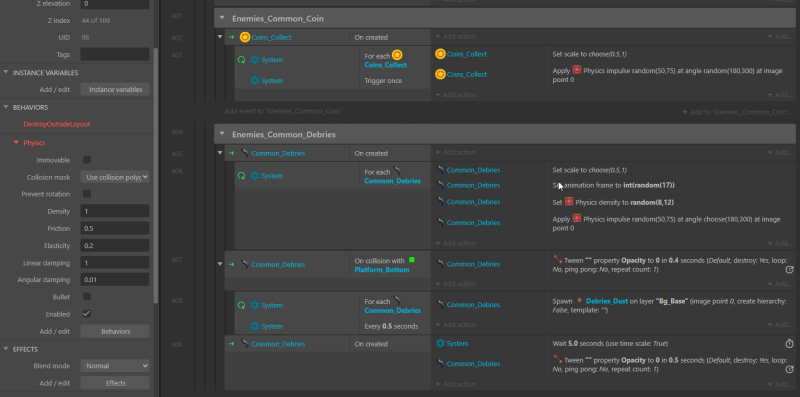Click the green Platform_Bottom object icon
800x397 pixels.
(412, 260)
